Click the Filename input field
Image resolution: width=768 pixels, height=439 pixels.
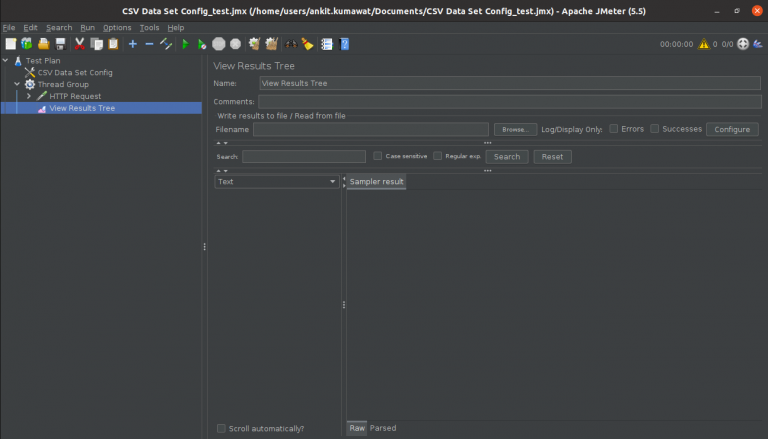[371, 129]
